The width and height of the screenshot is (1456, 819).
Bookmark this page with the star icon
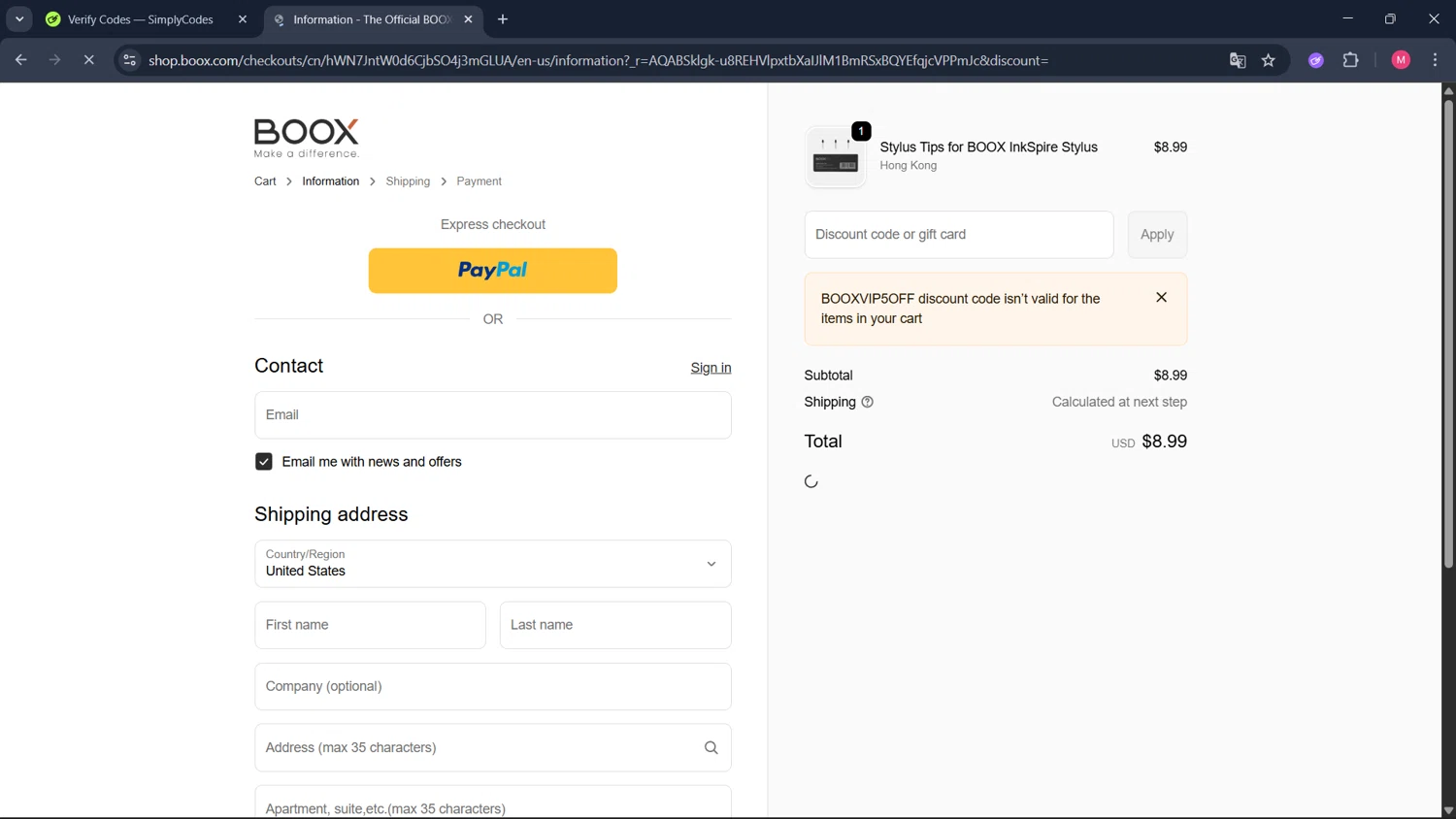coord(1269,60)
